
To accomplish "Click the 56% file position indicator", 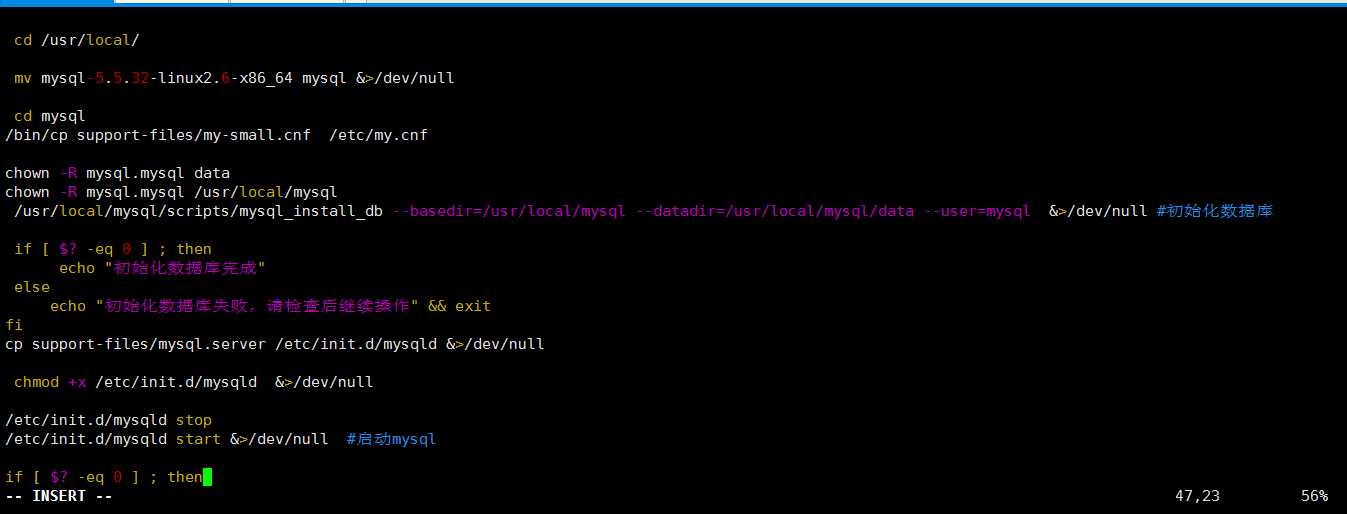I will 1314,496.
